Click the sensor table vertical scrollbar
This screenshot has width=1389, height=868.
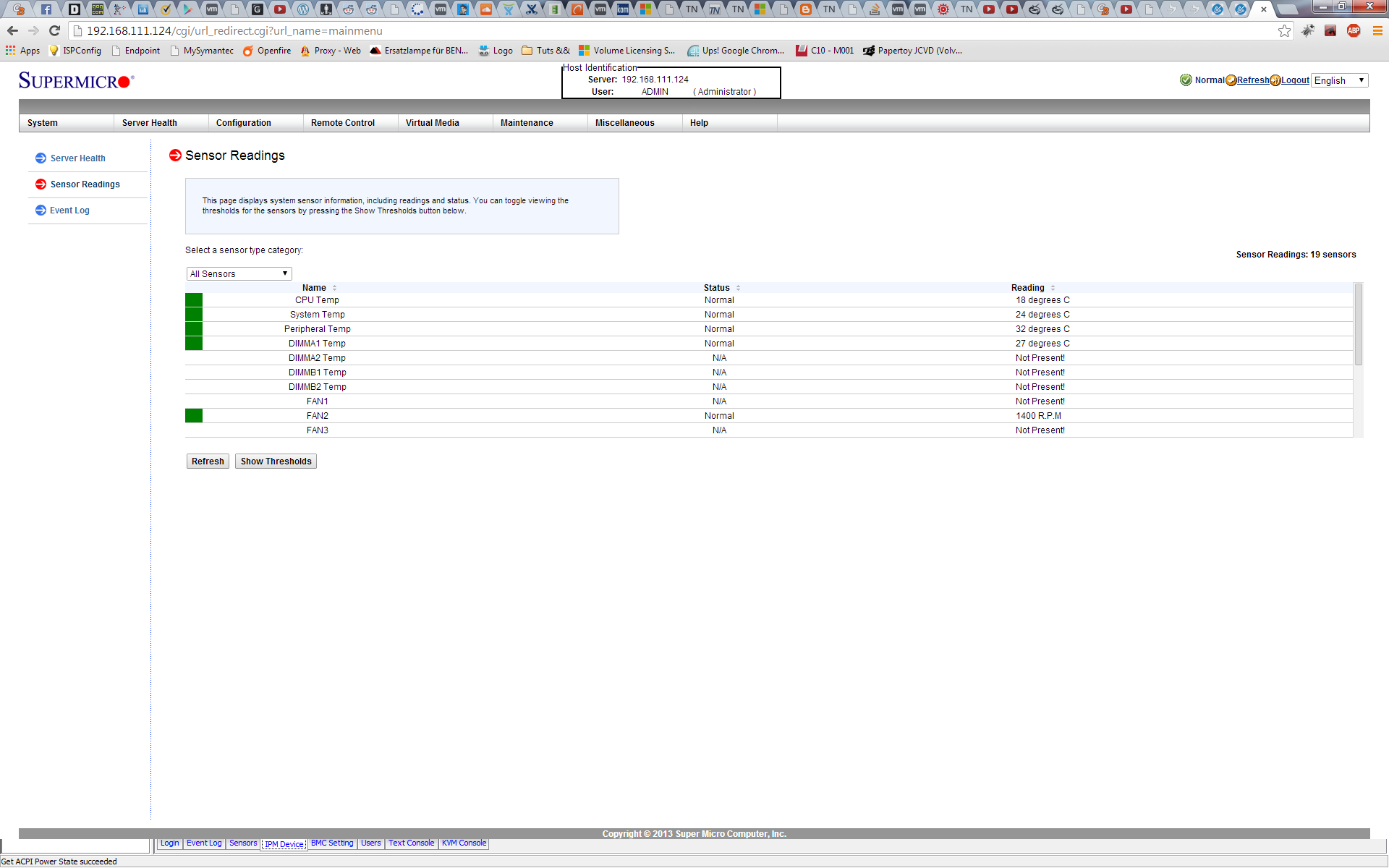click(x=1358, y=325)
